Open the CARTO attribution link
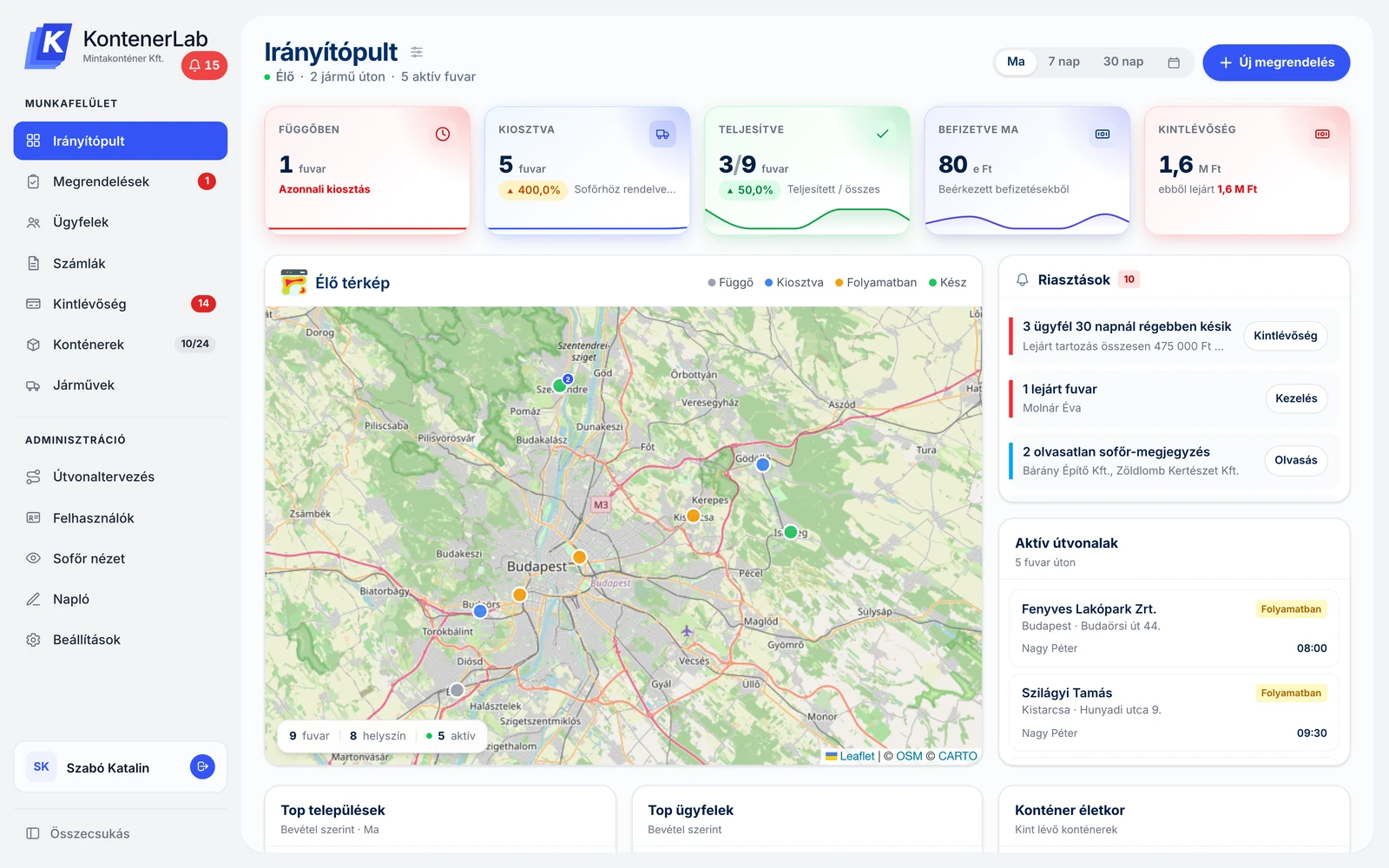 click(x=958, y=756)
